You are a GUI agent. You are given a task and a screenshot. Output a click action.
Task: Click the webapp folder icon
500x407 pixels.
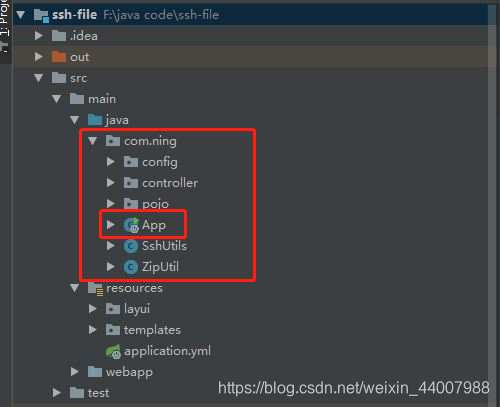[95, 372]
